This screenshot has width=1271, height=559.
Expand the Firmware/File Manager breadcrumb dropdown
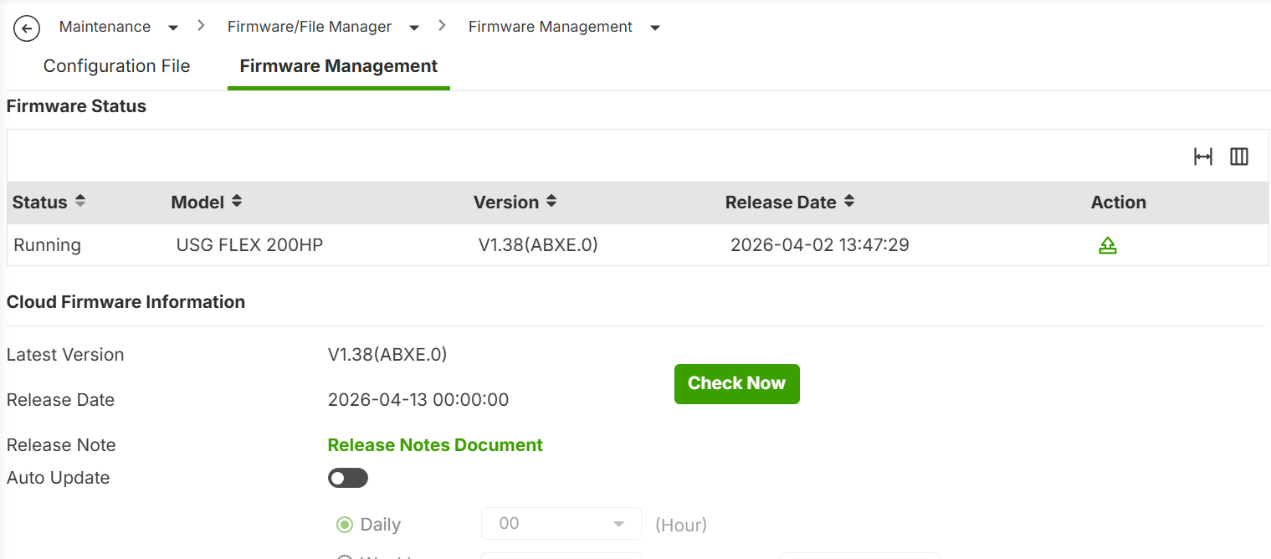[x=414, y=28]
